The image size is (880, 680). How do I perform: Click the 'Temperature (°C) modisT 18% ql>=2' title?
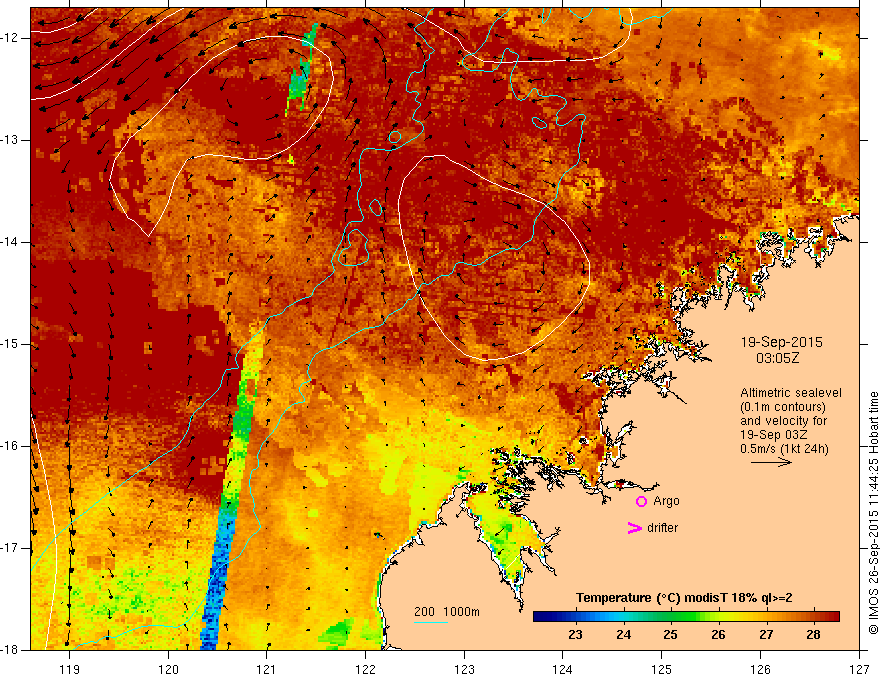[684, 598]
